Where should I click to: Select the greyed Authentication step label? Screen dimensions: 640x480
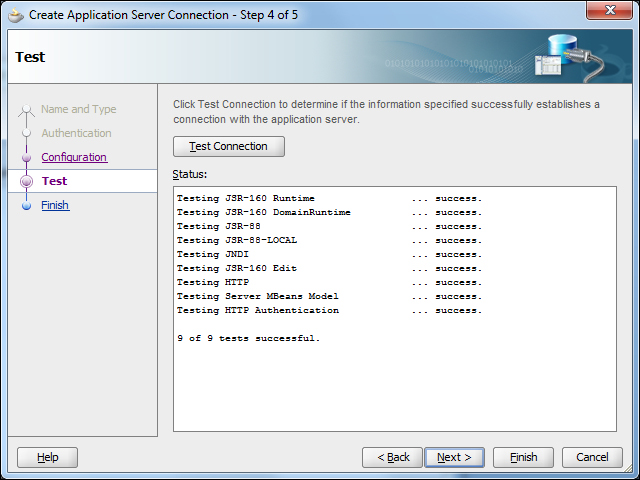point(76,134)
